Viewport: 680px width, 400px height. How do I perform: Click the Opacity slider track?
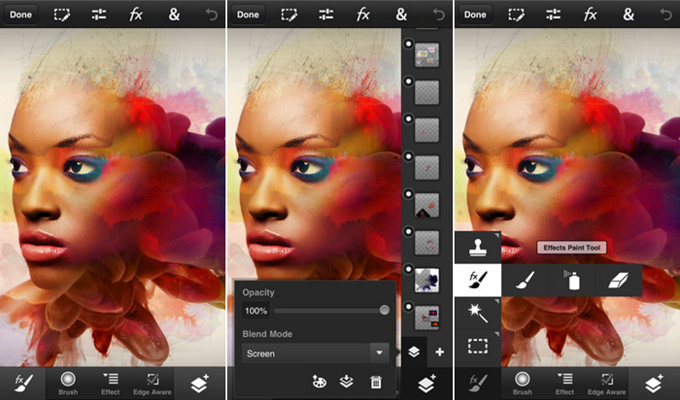coord(332,311)
